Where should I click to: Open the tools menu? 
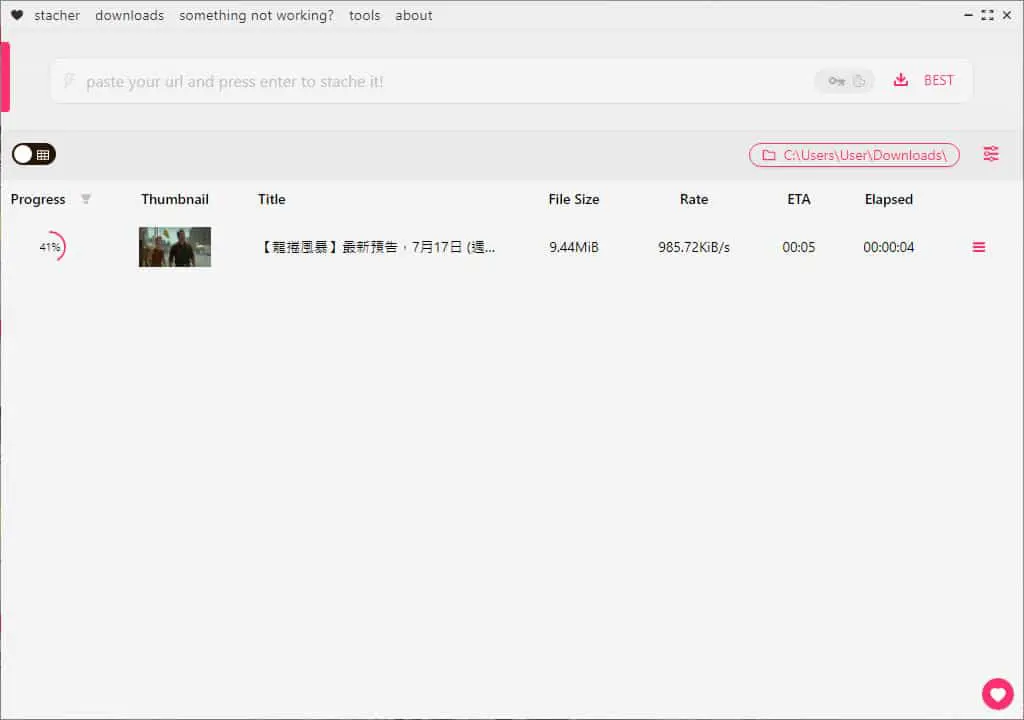[x=364, y=15]
